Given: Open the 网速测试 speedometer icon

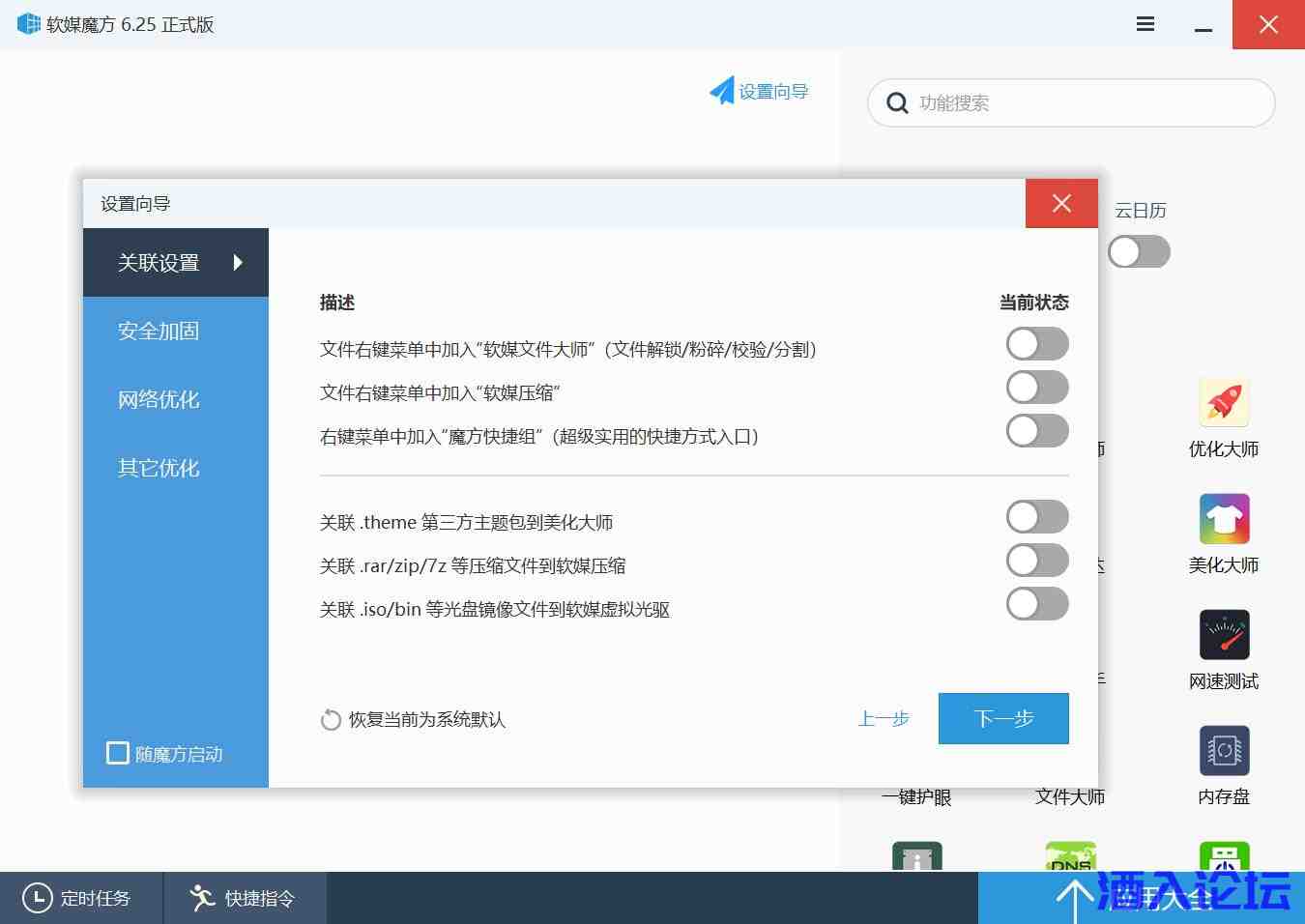Looking at the screenshot, I should tap(1224, 635).
